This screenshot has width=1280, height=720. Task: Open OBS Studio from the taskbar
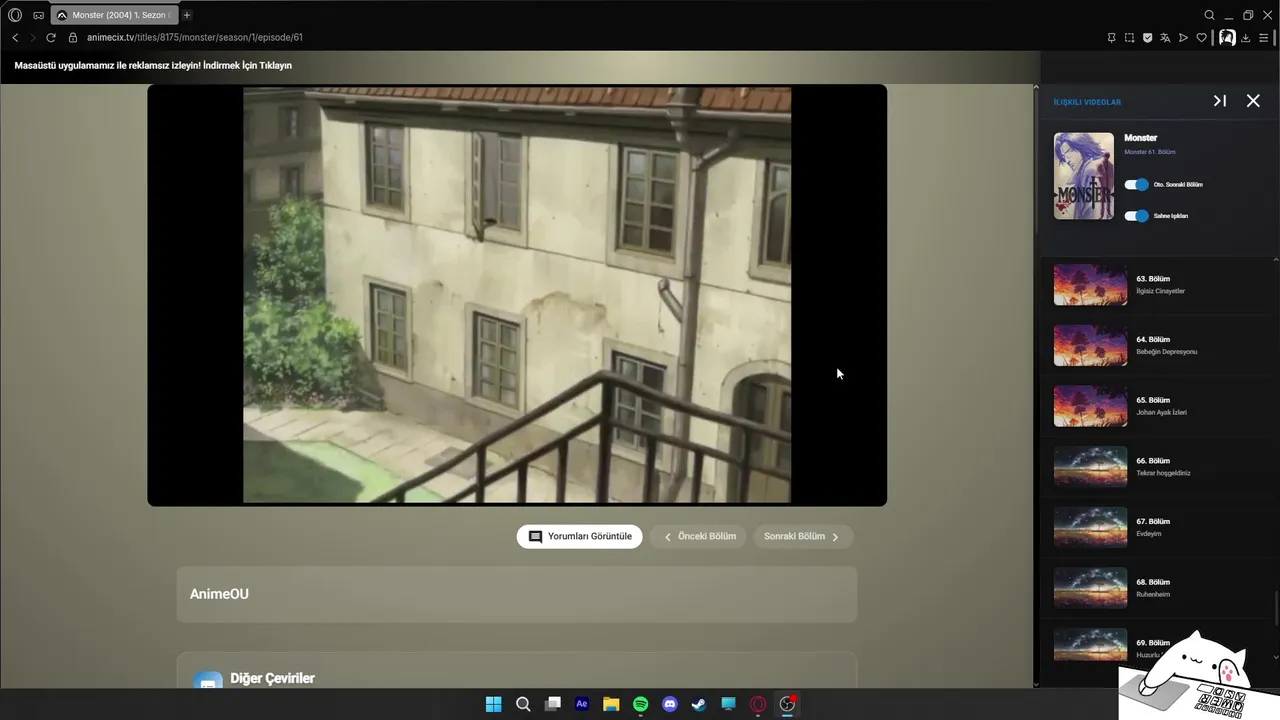click(x=787, y=704)
